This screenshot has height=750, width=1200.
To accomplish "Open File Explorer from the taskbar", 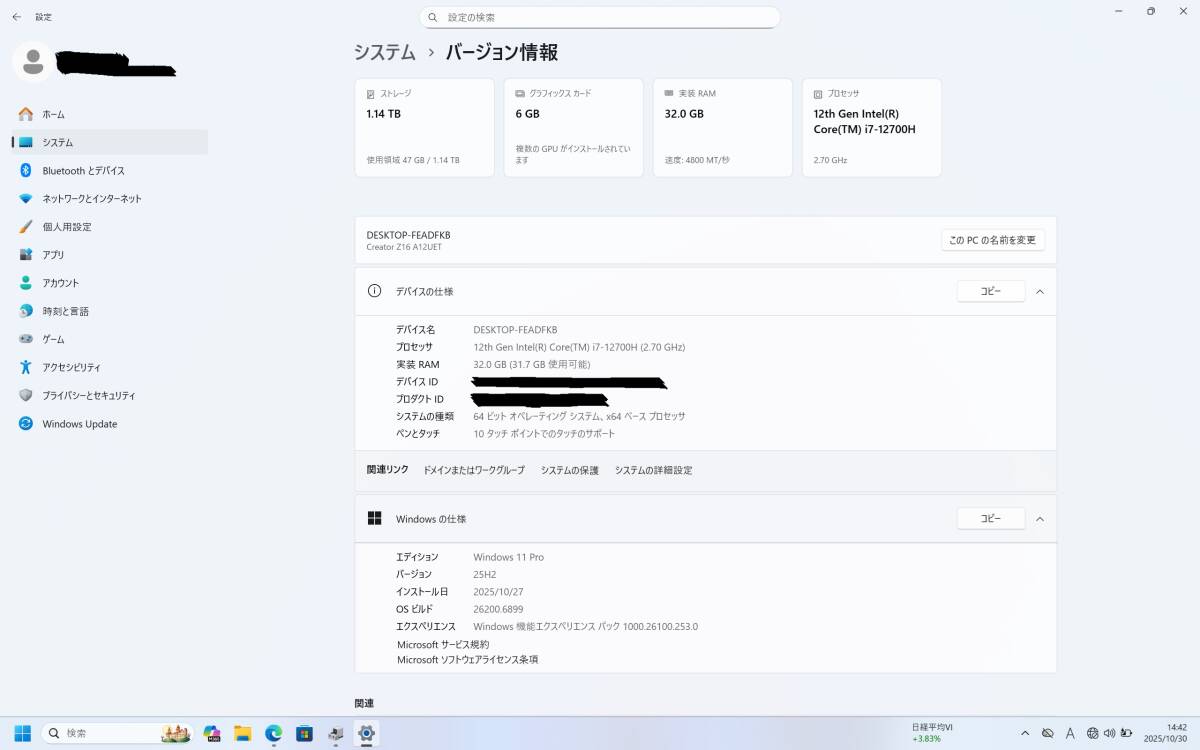I will tap(240, 733).
